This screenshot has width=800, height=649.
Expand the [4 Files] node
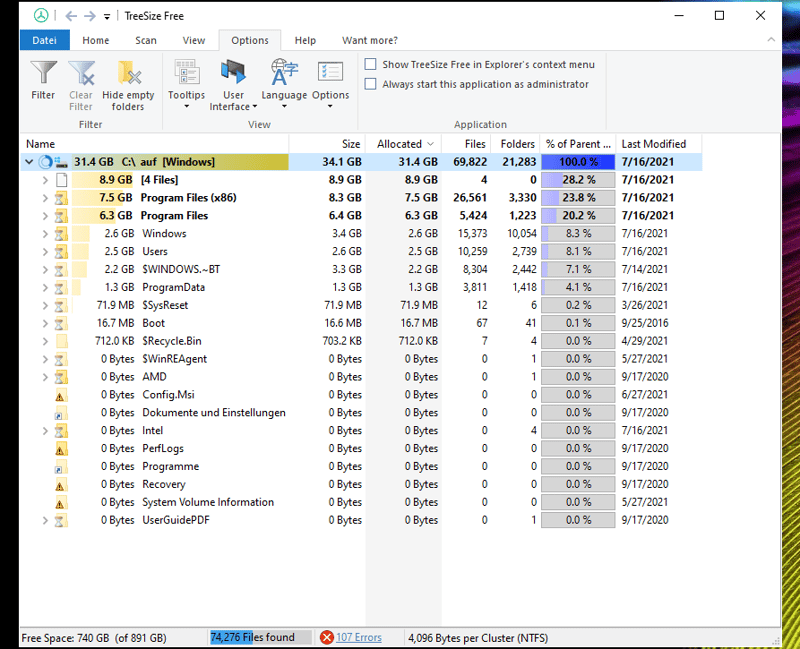pos(45,180)
